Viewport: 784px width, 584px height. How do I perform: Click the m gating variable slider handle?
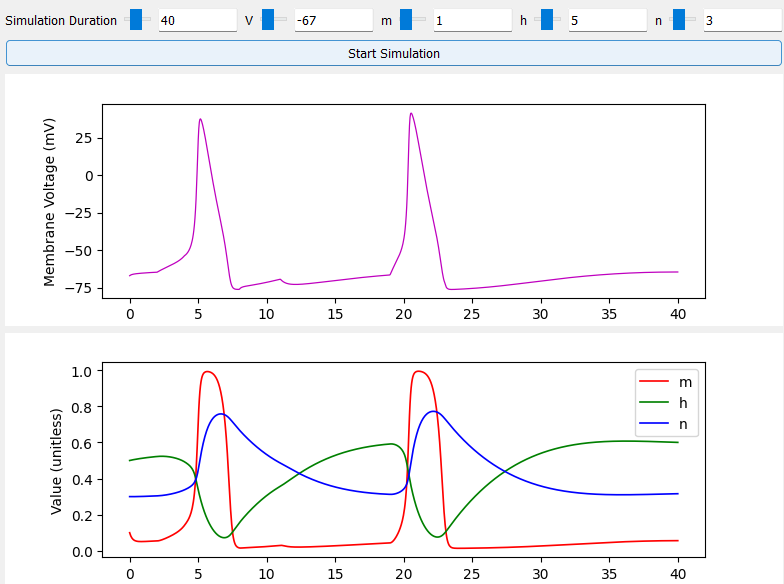tap(406, 20)
